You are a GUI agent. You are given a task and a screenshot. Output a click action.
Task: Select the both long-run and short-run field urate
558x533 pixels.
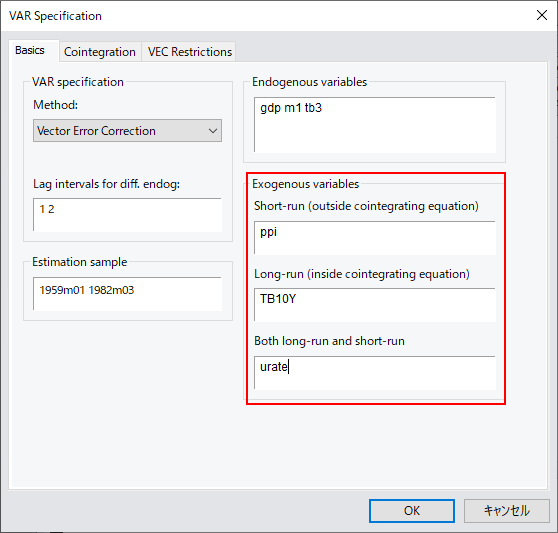[x=375, y=373]
